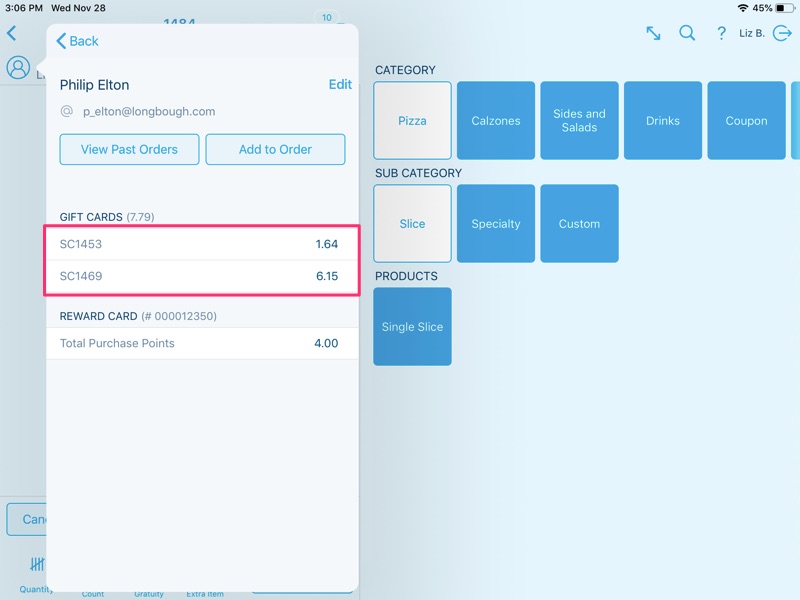
Task: Select the Pizza category
Action: [x=412, y=121]
